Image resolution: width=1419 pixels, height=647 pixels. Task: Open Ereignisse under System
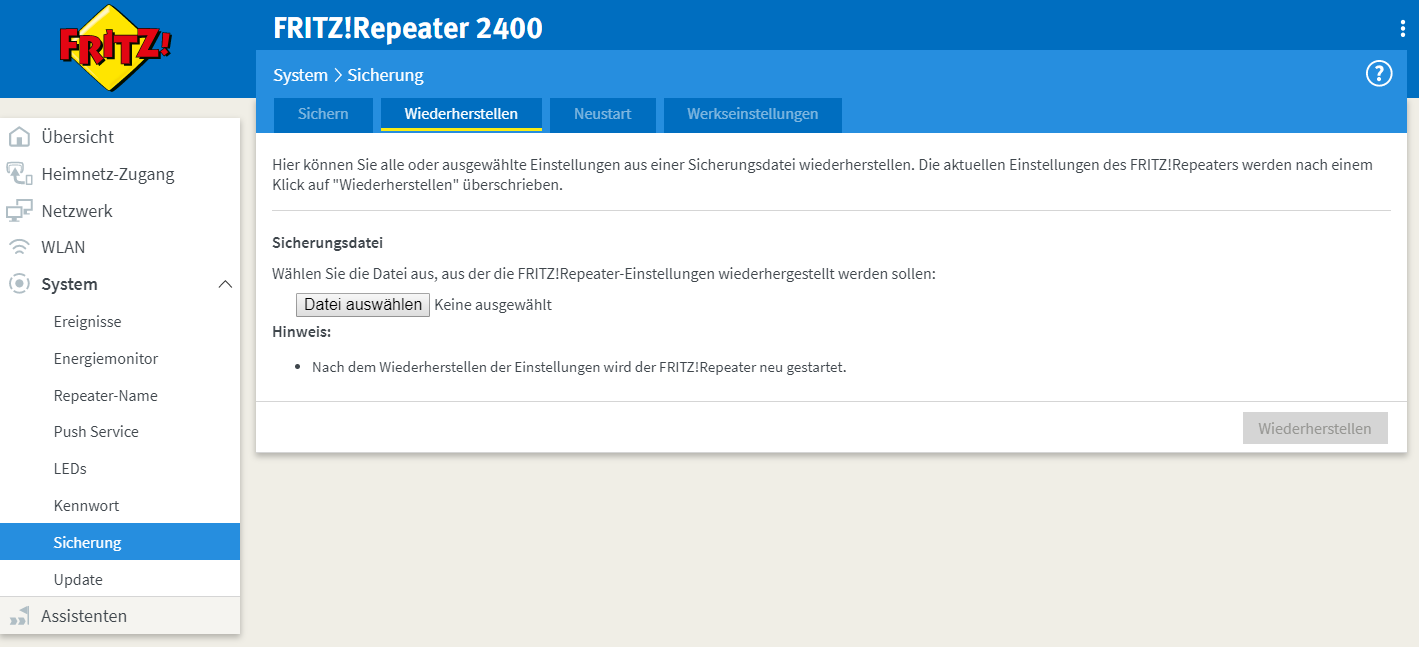click(x=120, y=322)
